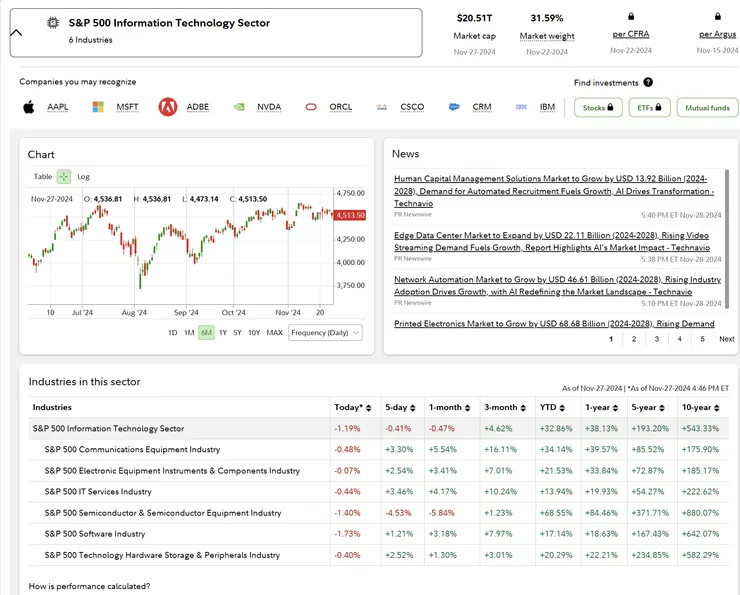This screenshot has width=740, height=595.
Task: Click the Cisco logo icon
Action: (x=381, y=107)
